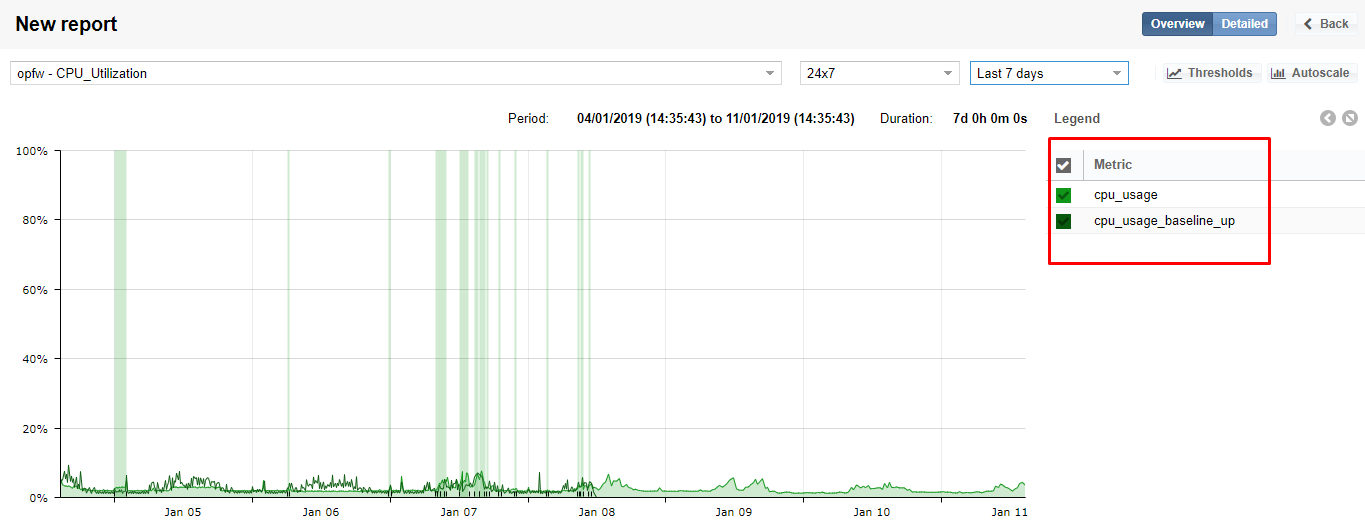
Task: Uncheck the cpu_usage metric checkbox
Action: click(1064, 195)
